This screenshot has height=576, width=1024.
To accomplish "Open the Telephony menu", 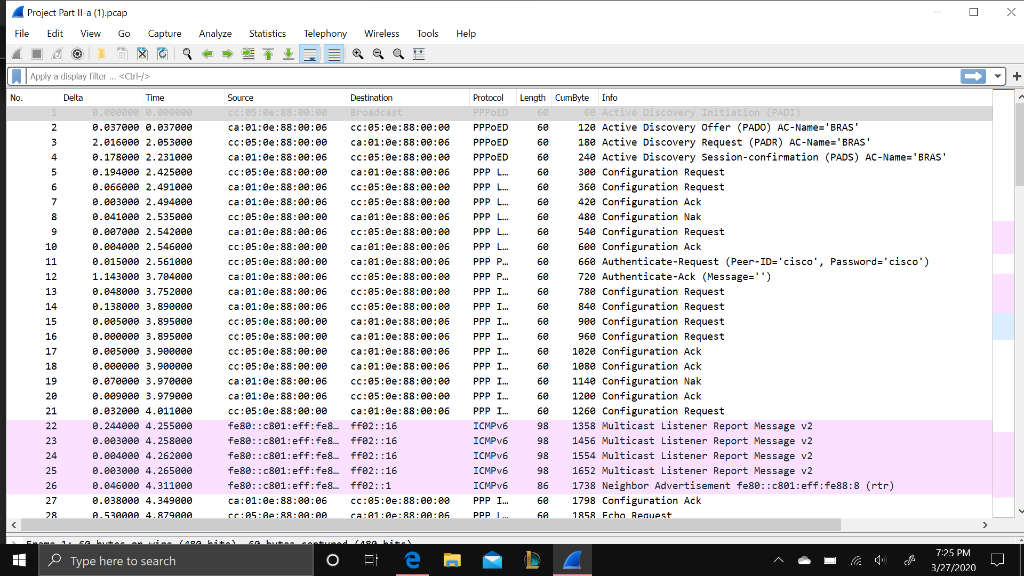I will (x=325, y=33).
